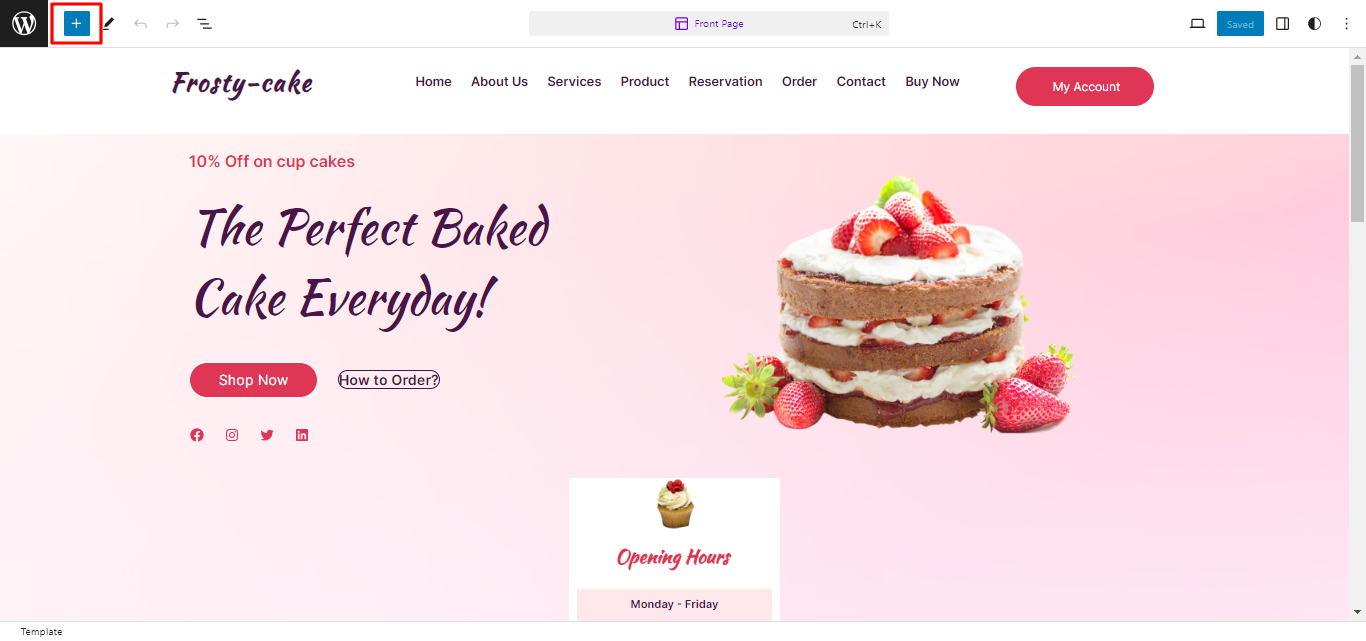Screen dimensions: 1366x641
Task: Select the pencil Tools icon
Action: click(108, 23)
